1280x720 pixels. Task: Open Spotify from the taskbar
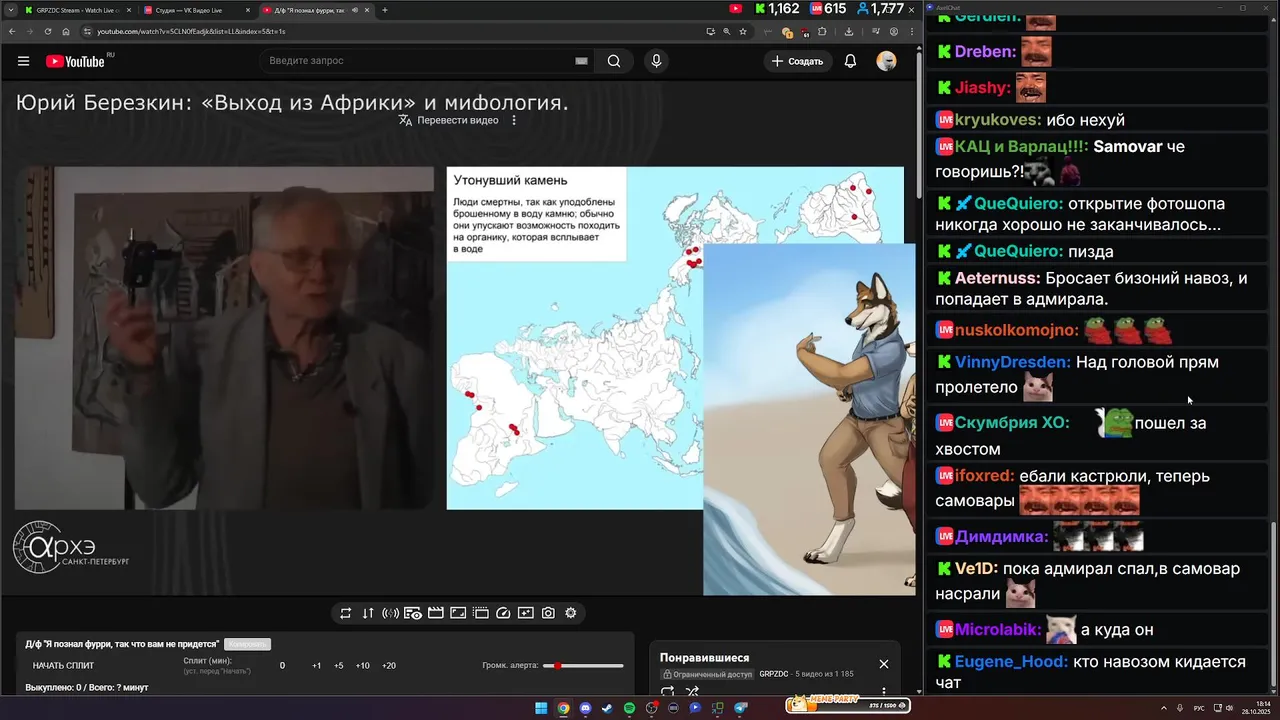click(x=629, y=708)
